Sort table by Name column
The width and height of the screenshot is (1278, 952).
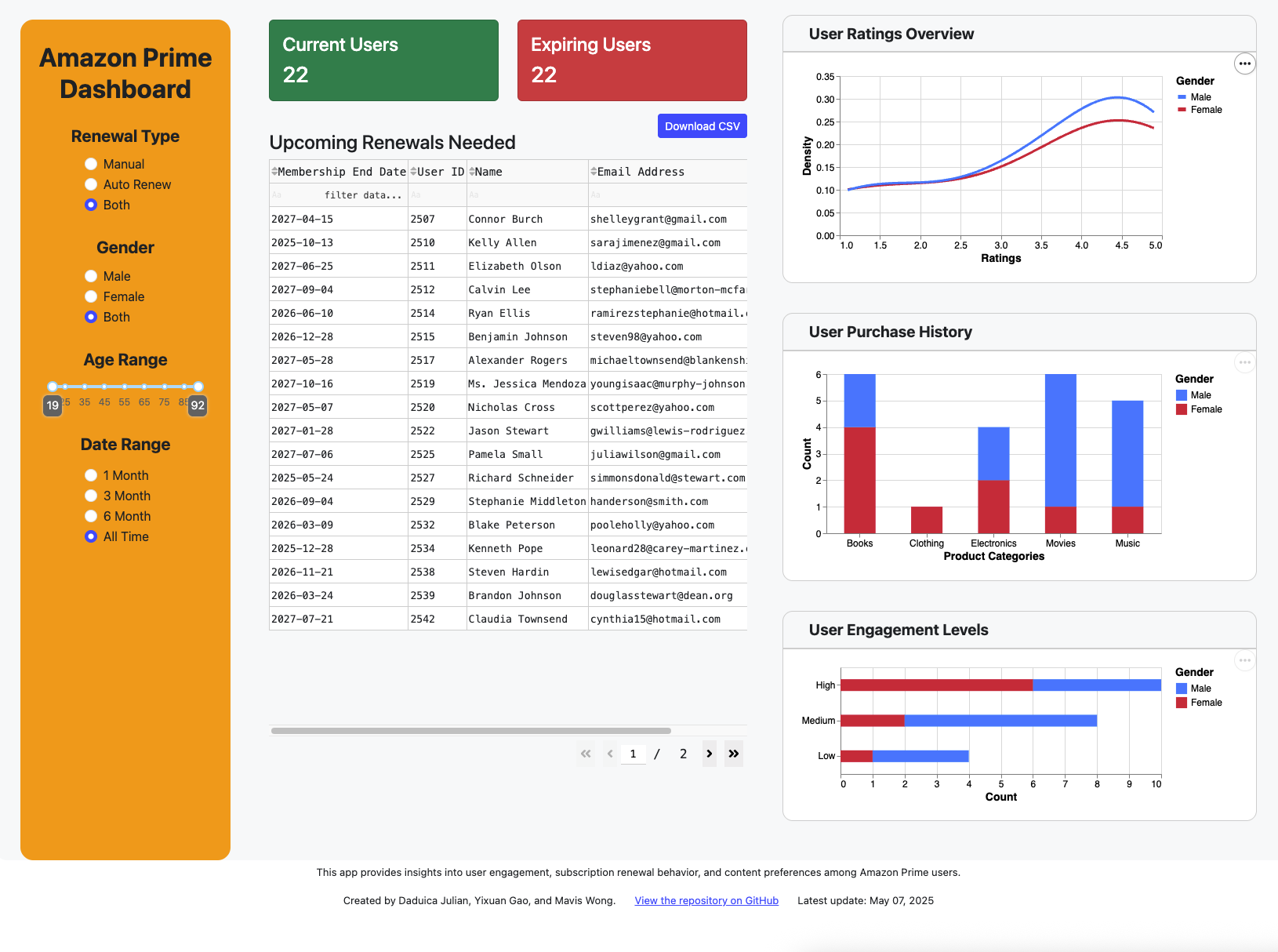tap(472, 172)
